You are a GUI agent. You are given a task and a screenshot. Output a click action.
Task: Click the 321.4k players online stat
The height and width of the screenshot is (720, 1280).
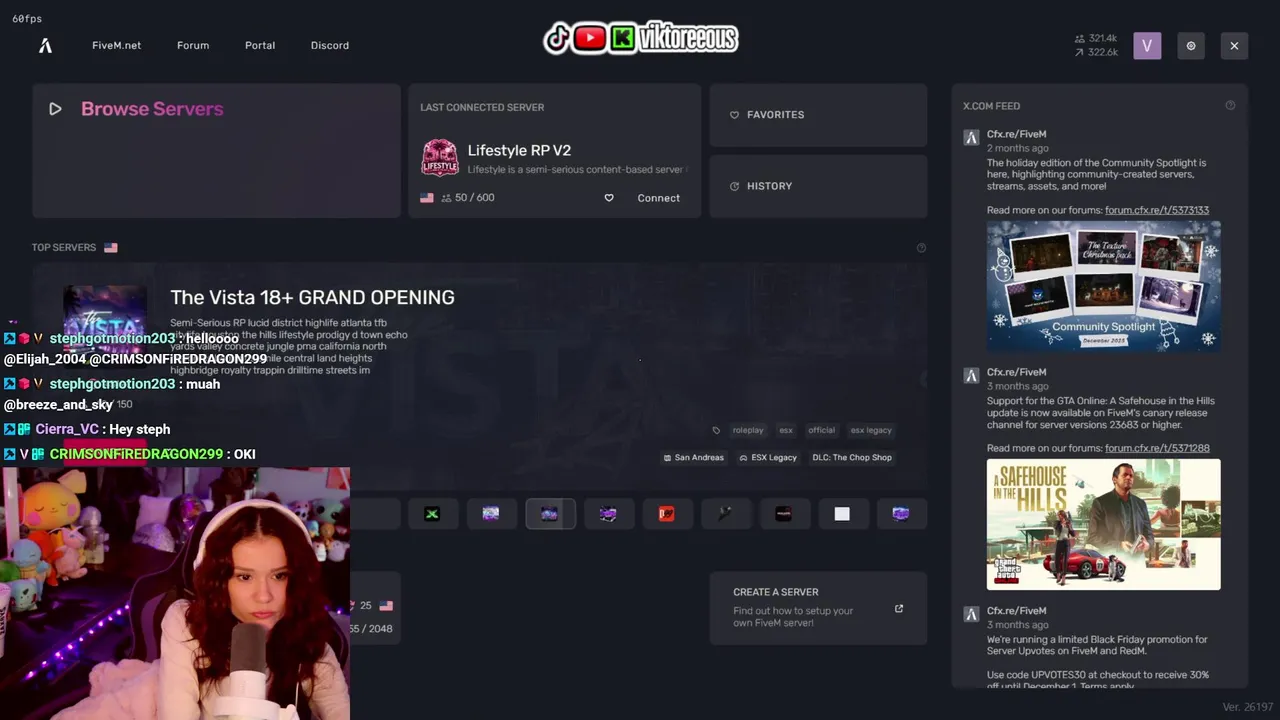[1096, 38]
